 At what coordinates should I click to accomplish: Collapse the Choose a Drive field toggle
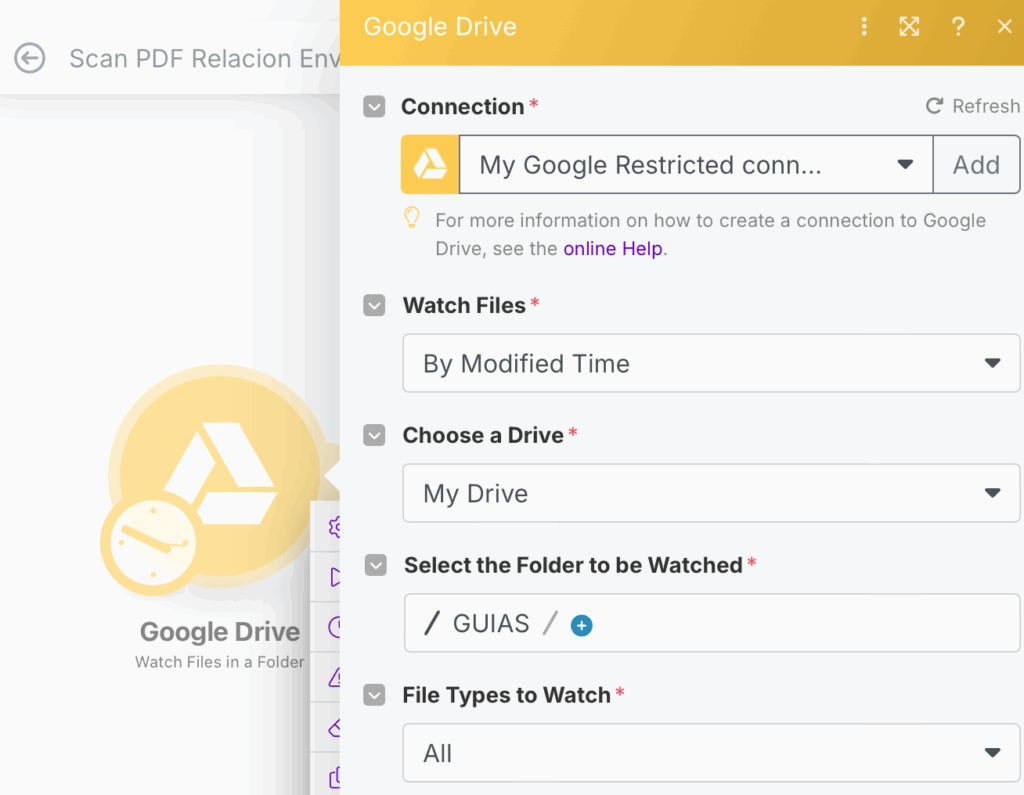374,435
